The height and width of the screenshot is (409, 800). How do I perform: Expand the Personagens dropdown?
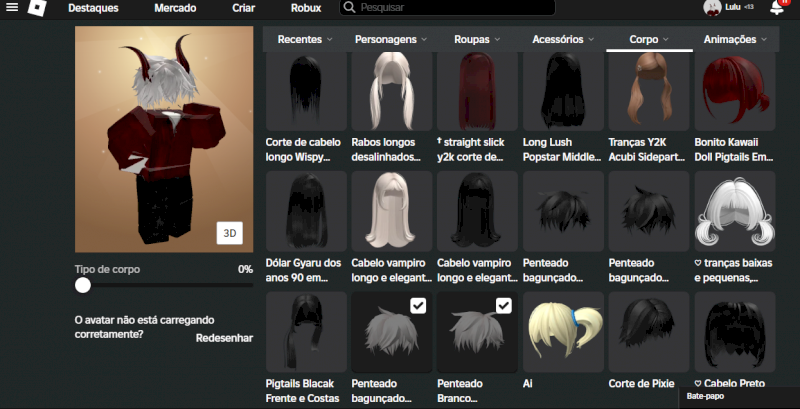pos(390,39)
